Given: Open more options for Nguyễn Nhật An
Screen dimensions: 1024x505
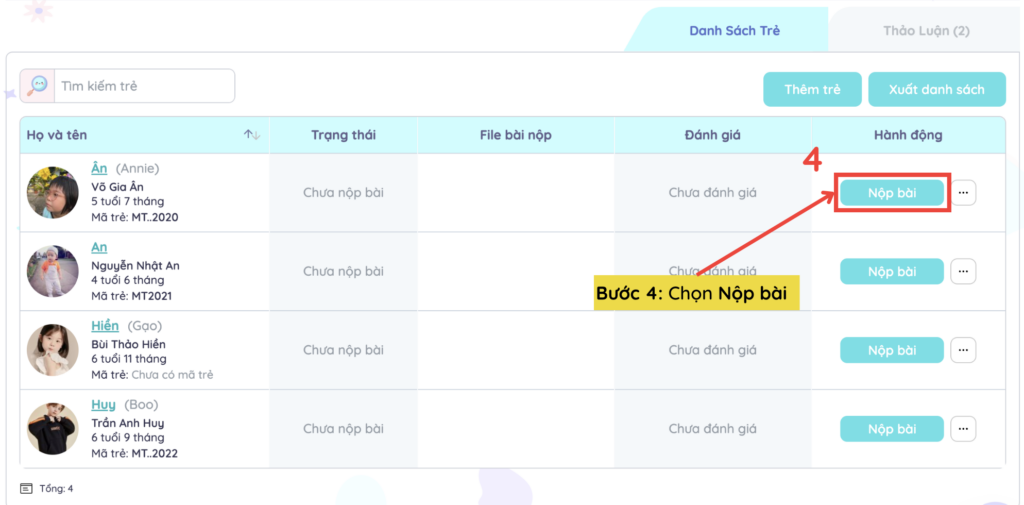Looking at the screenshot, I should (963, 271).
